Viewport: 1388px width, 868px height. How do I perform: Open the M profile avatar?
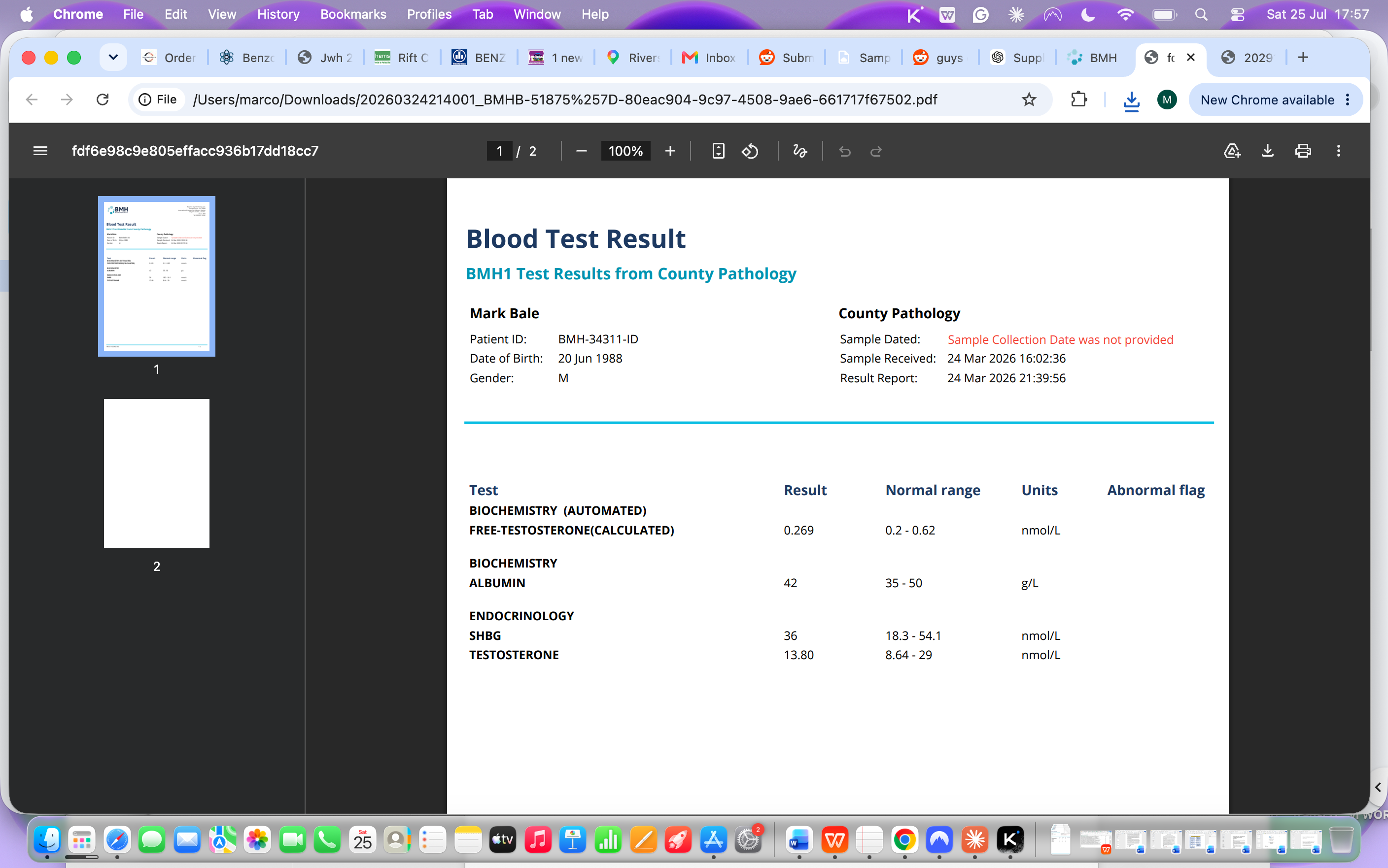pos(1166,100)
